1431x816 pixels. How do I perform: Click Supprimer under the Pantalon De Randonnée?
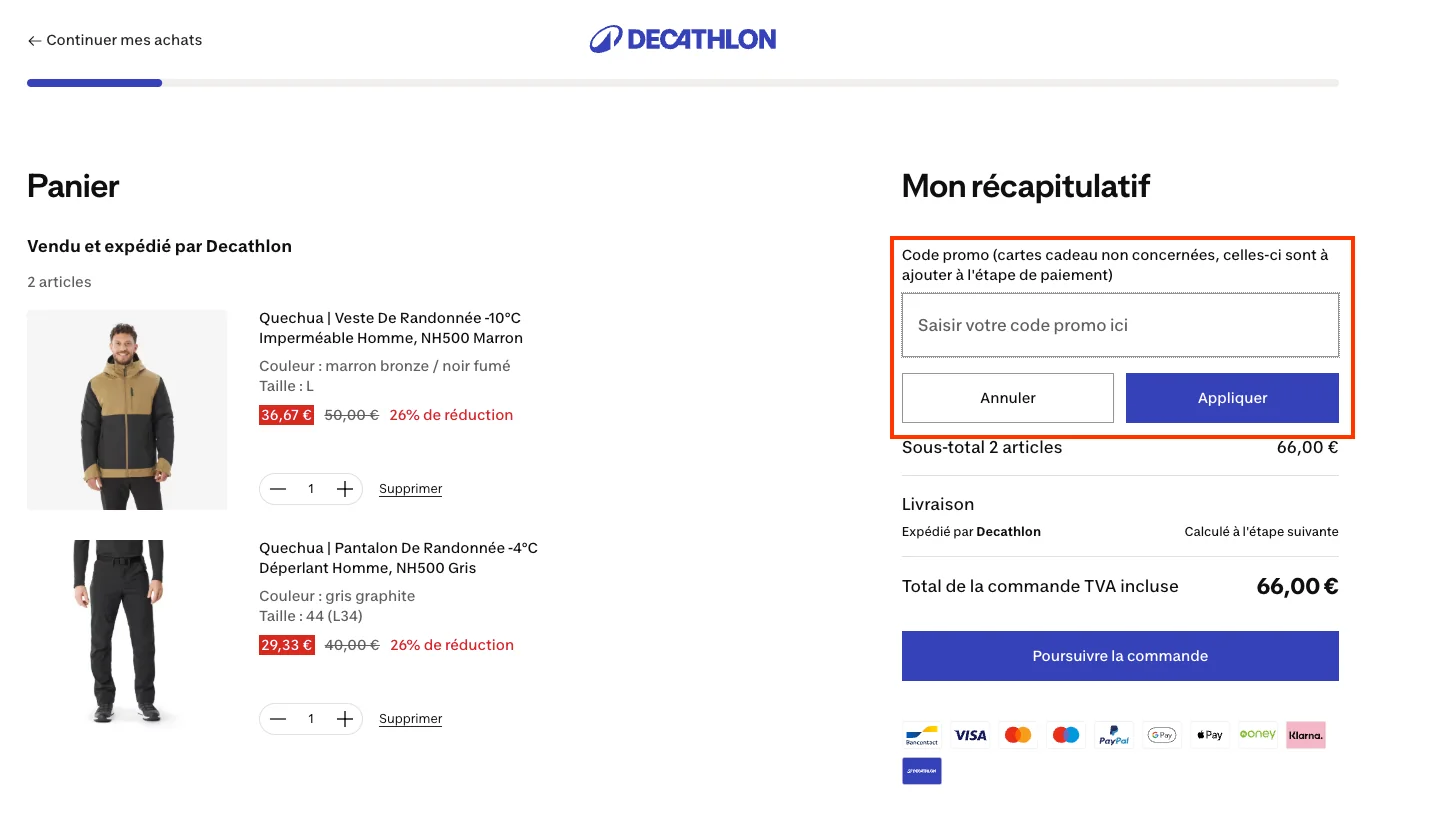(x=410, y=718)
